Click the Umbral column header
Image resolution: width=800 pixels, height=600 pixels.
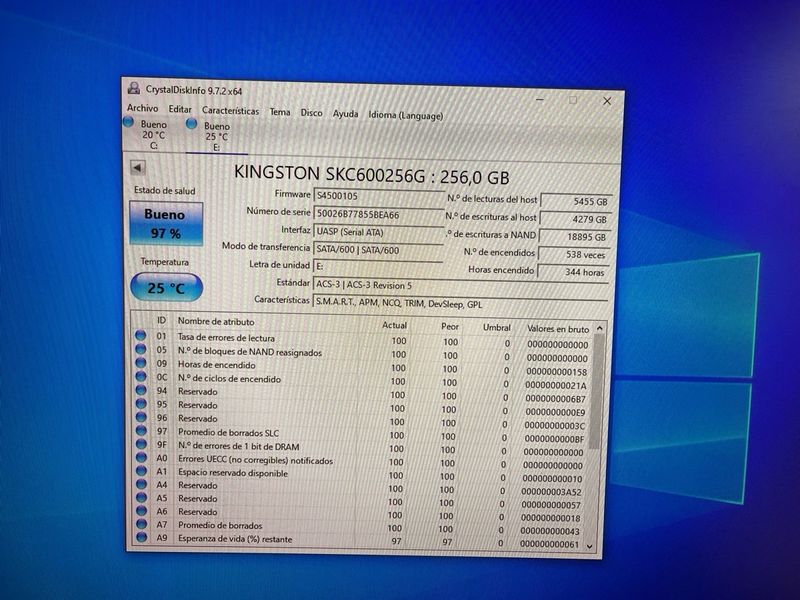(x=496, y=328)
